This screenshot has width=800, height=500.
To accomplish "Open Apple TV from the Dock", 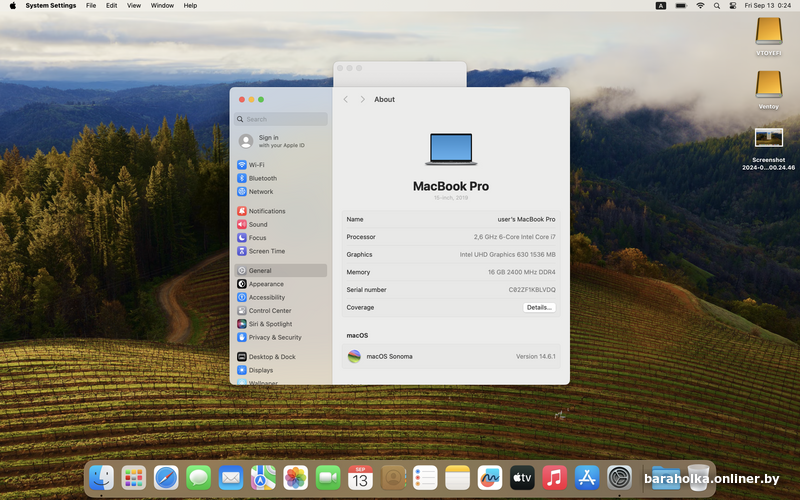I will (x=522, y=478).
